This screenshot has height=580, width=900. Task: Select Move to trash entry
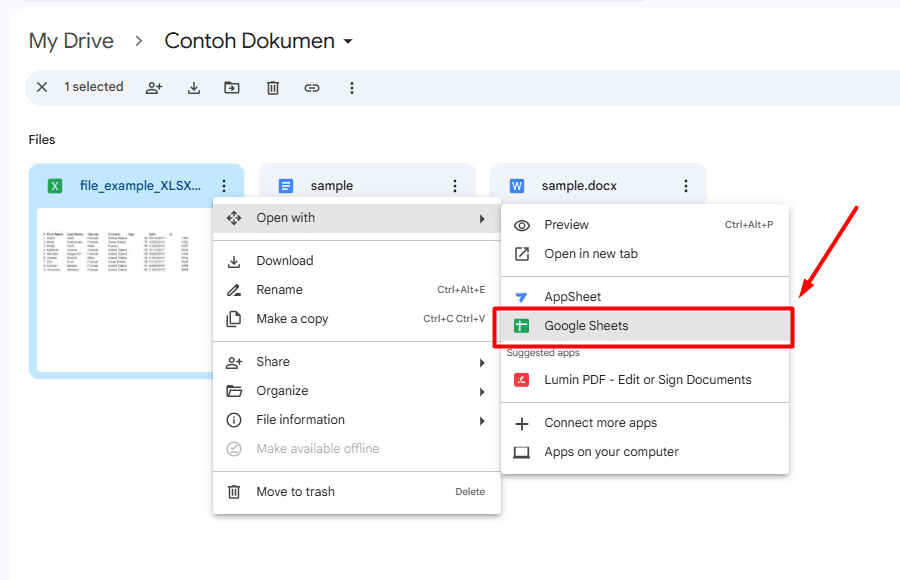click(356, 492)
